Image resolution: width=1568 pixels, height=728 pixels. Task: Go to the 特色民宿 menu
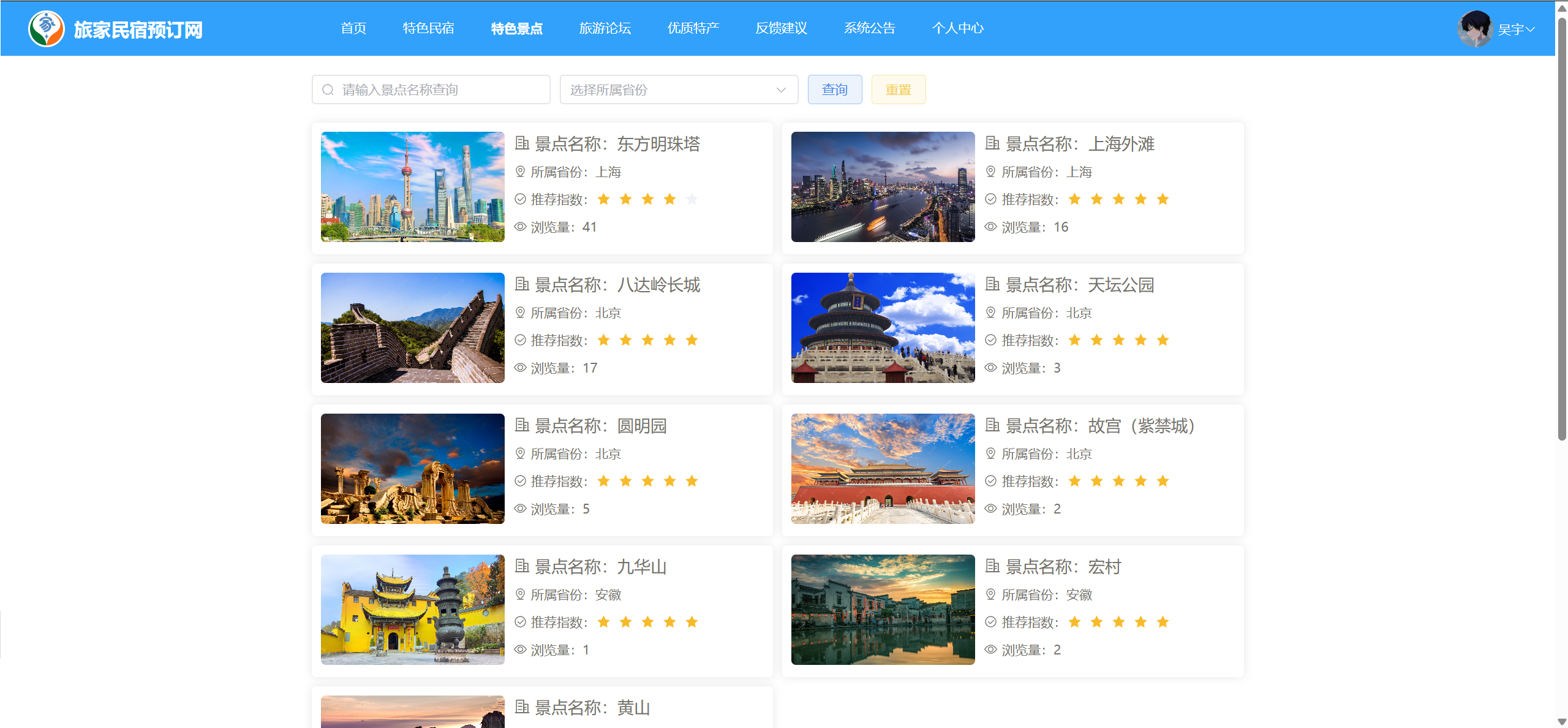[x=428, y=28]
